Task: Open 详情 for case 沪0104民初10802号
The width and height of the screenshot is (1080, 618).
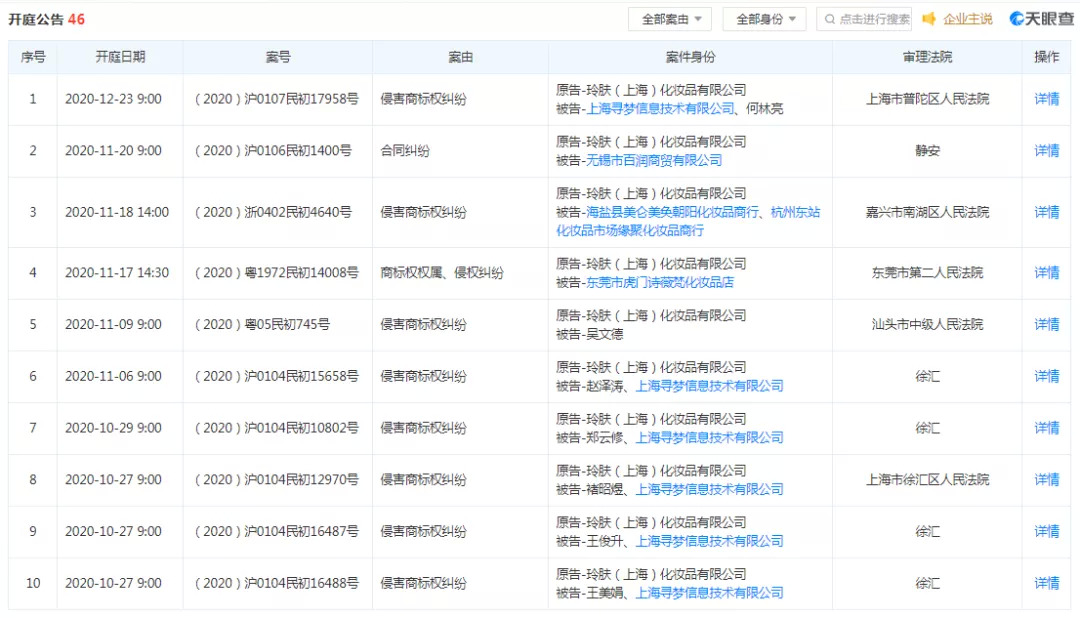Action: click(1046, 428)
